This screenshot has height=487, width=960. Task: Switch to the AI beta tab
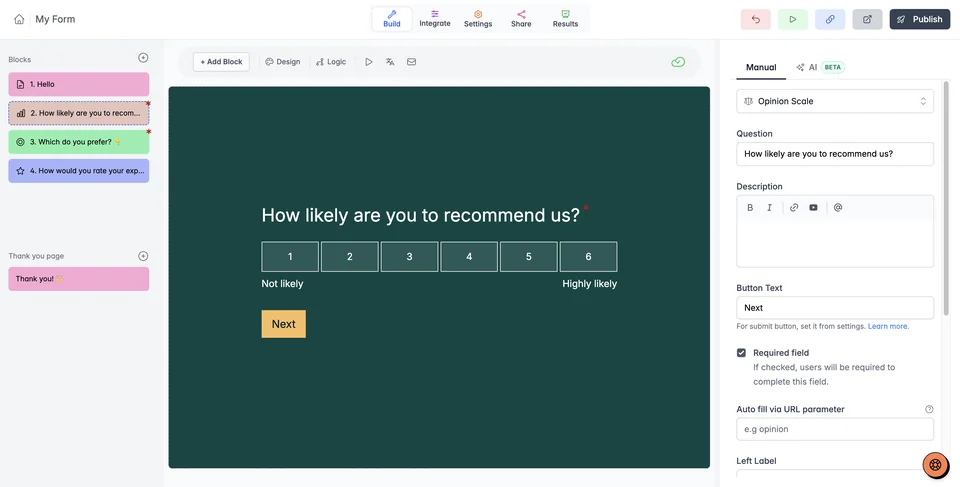820,67
